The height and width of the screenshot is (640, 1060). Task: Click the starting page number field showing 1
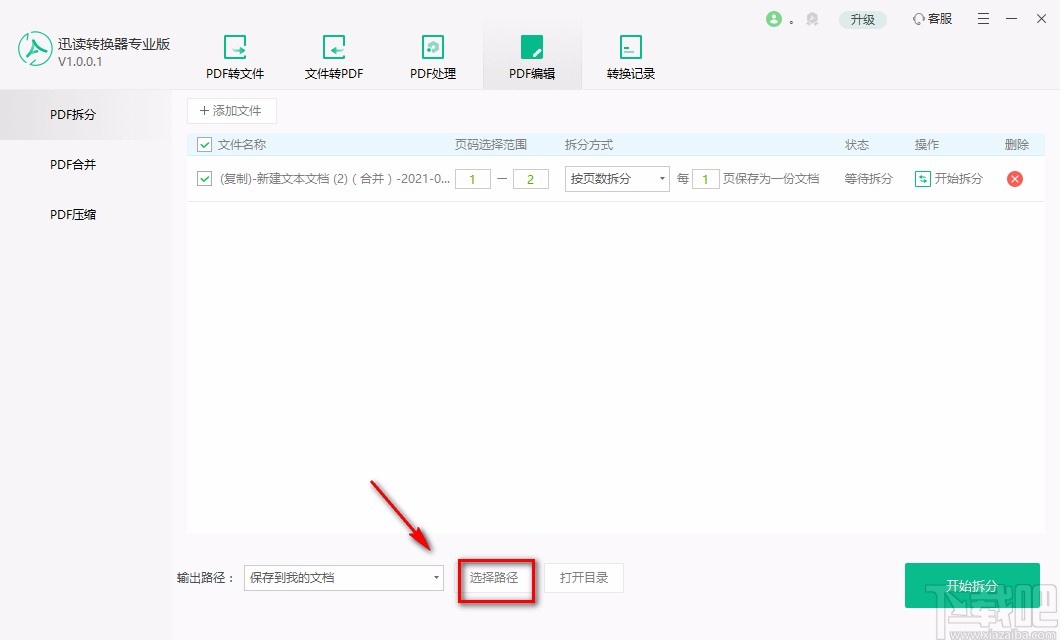(472, 179)
